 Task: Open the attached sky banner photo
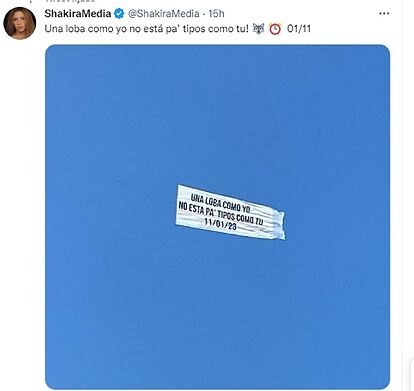tap(217, 217)
